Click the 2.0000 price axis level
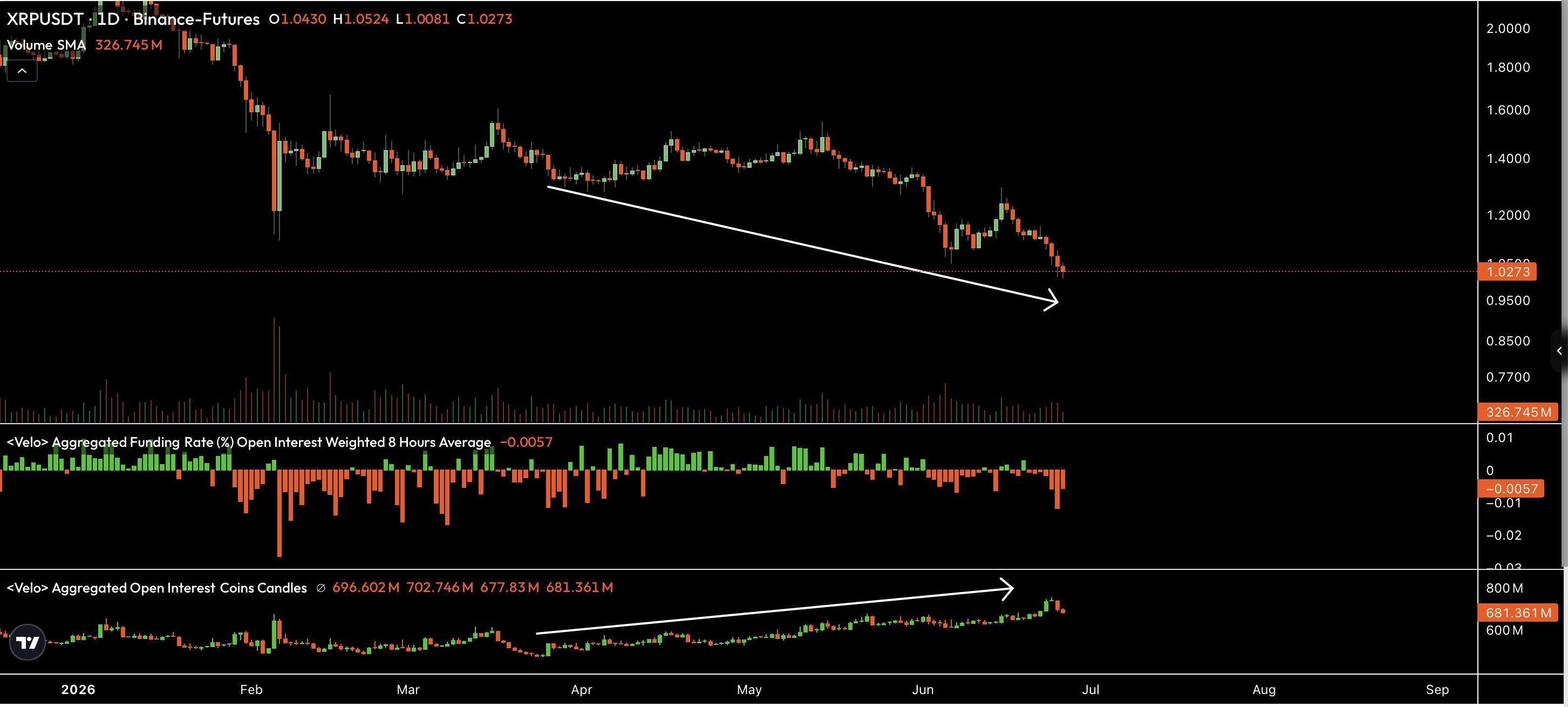1568x707 pixels. pyautogui.click(x=1508, y=29)
